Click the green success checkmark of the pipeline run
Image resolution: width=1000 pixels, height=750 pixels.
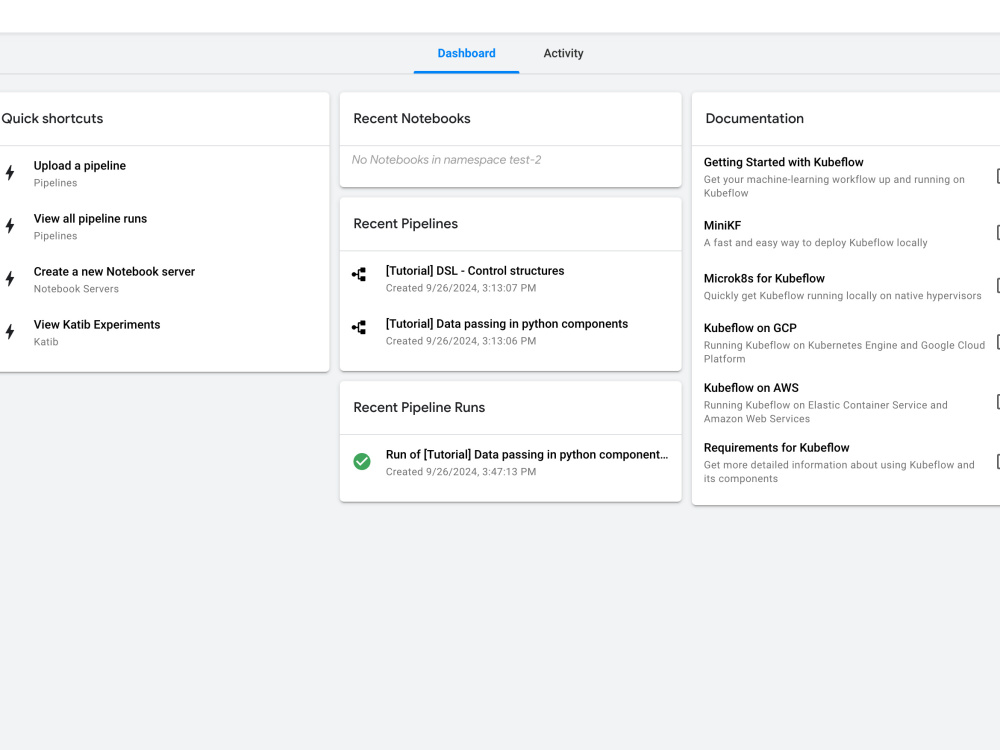coord(362,461)
